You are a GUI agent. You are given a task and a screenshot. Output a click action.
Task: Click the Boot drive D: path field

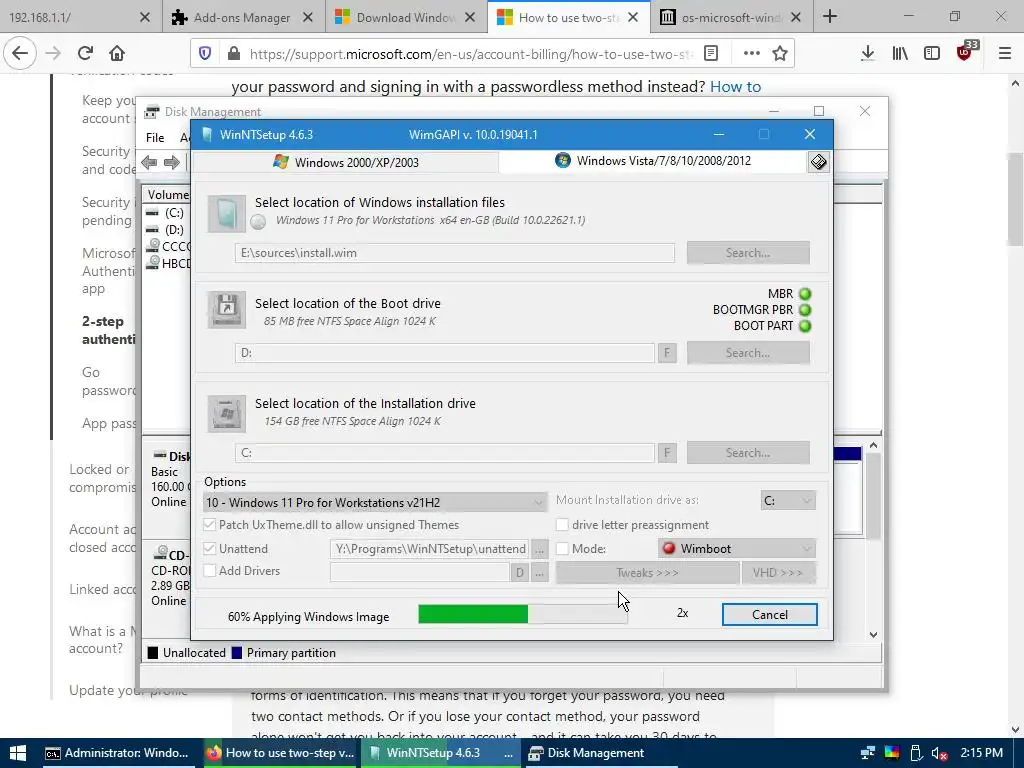445,353
